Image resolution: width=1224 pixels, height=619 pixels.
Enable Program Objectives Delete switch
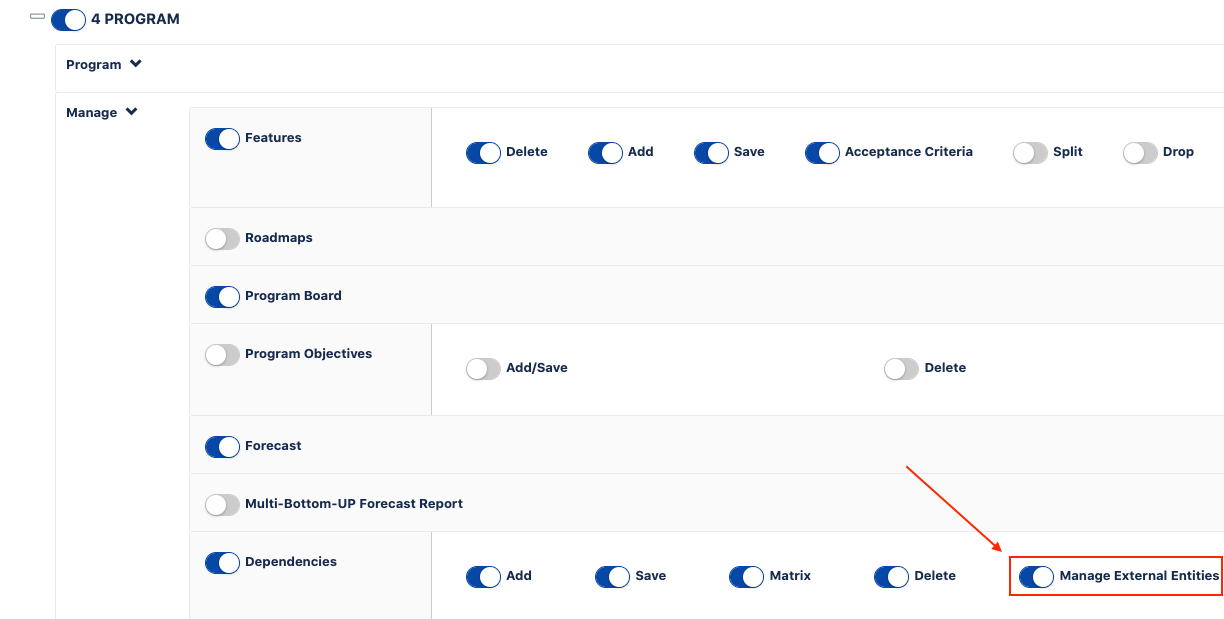click(x=901, y=368)
